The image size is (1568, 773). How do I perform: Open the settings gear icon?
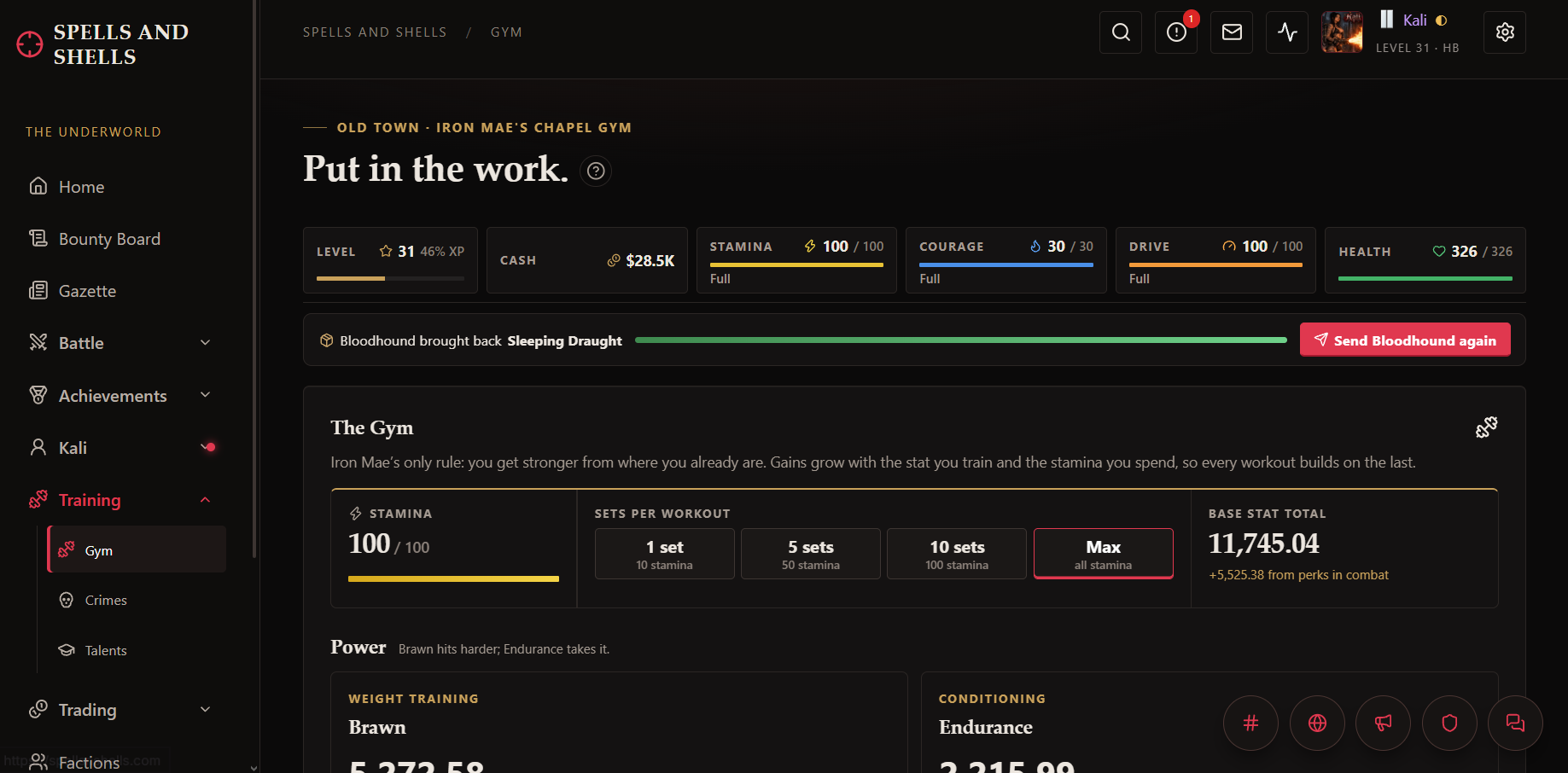pos(1505,32)
